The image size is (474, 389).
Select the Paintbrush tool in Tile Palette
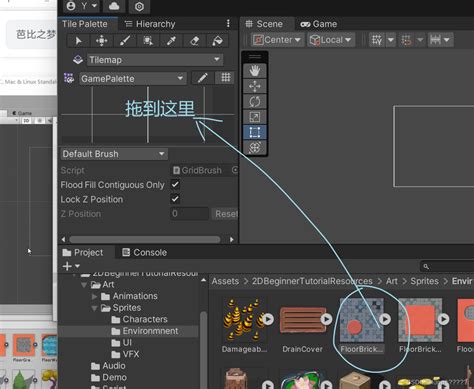tap(125, 41)
